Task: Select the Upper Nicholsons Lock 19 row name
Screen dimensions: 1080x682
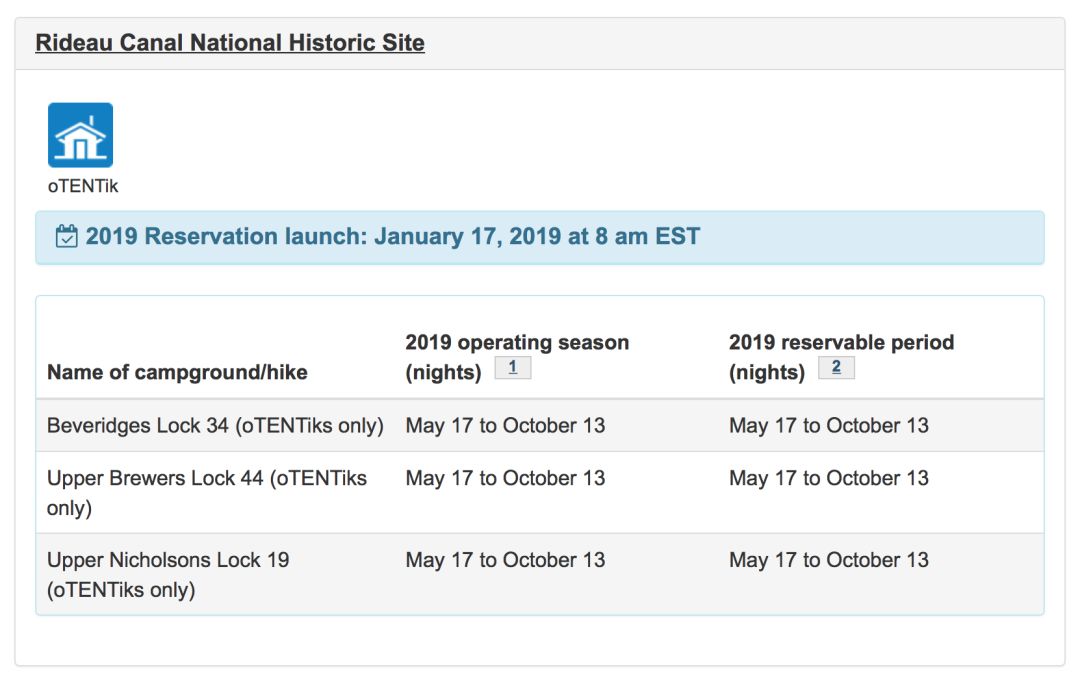Action: click(x=168, y=575)
